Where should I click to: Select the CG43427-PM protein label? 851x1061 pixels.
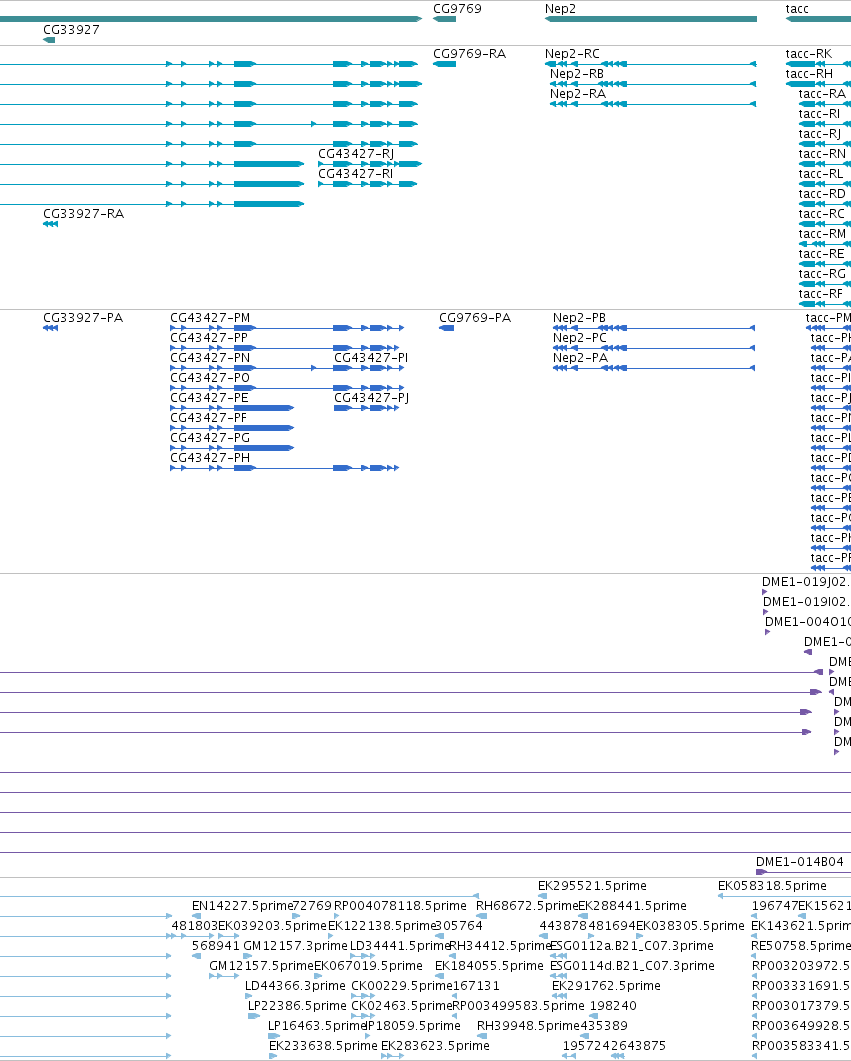210,317
